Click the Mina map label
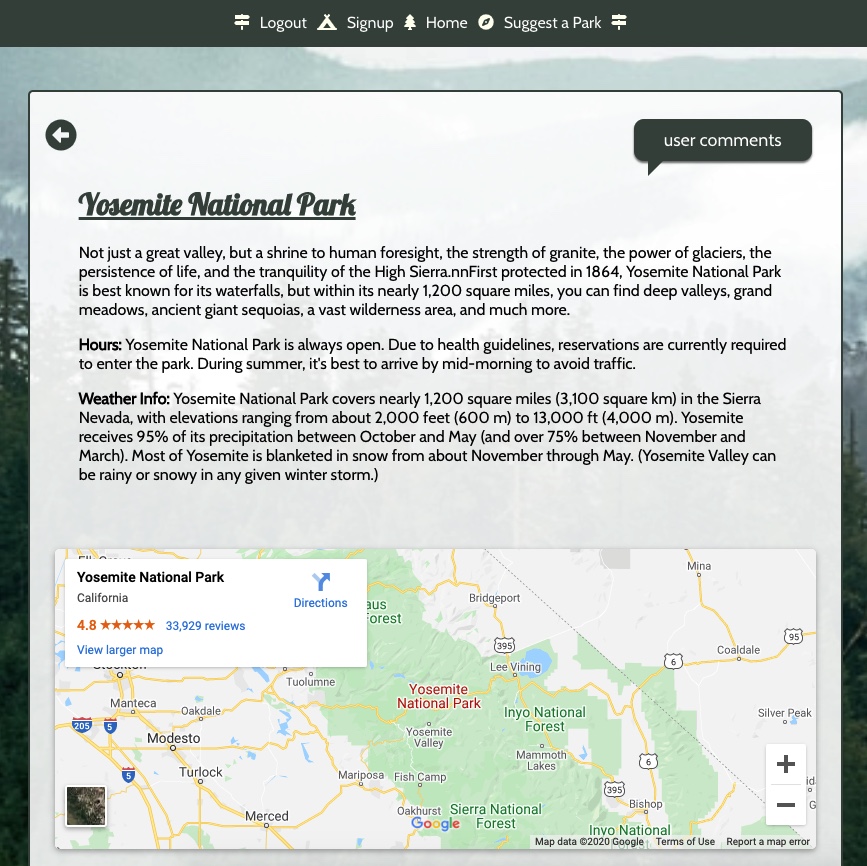This screenshot has width=867, height=866. pyautogui.click(x=699, y=566)
